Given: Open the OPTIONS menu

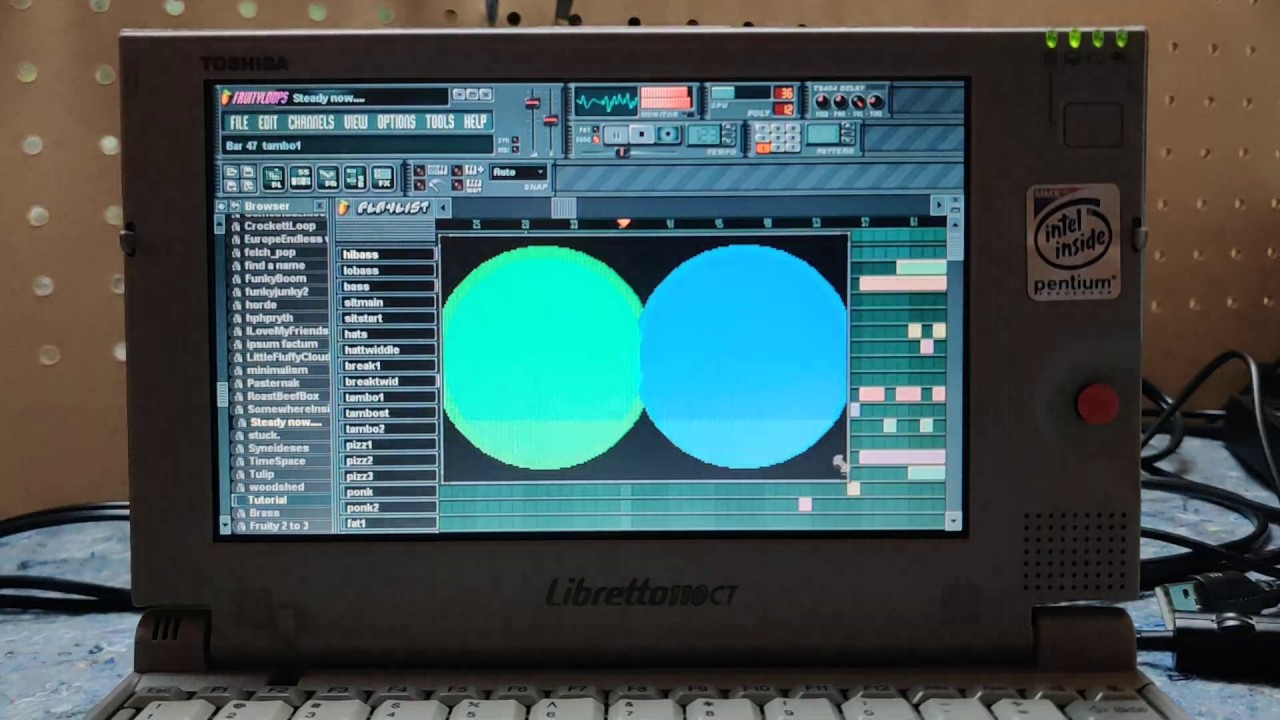Looking at the screenshot, I should coord(396,122).
